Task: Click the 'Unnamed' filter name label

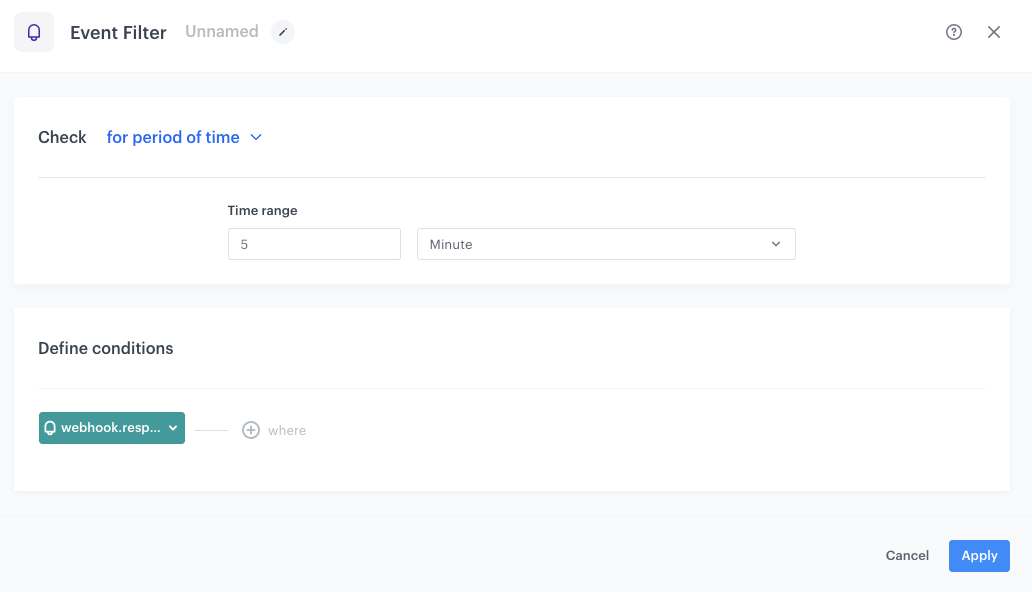Action: coord(221,31)
